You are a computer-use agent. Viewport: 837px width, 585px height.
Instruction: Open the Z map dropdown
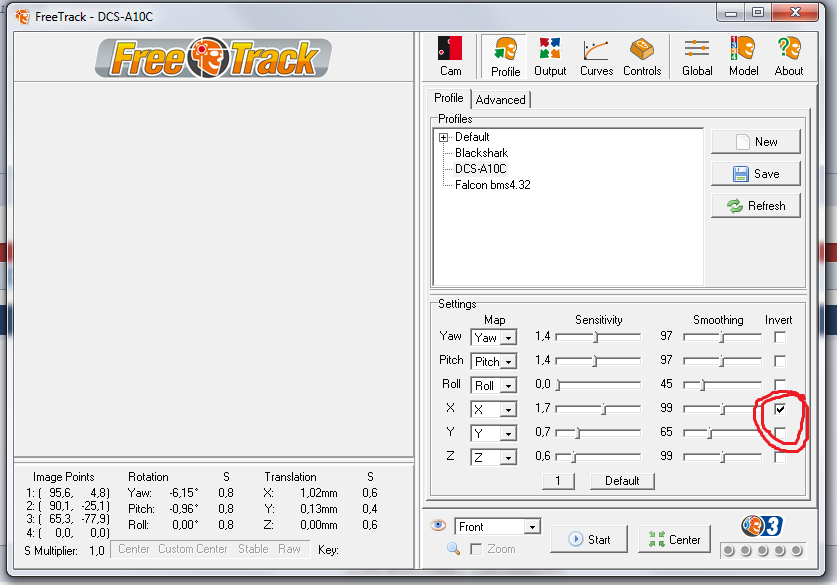[x=509, y=457]
